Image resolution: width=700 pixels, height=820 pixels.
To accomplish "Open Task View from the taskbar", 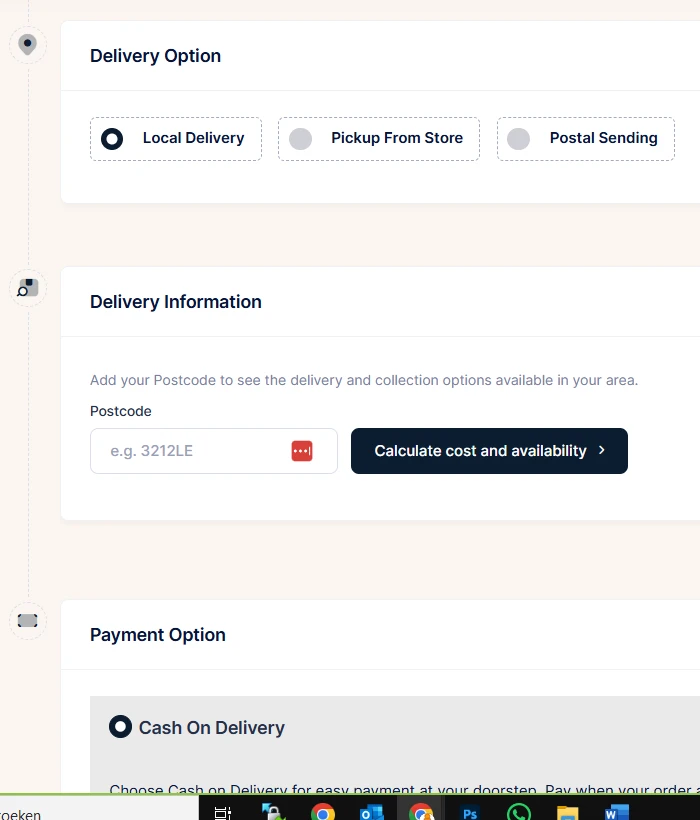I will (x=223, y=812).
